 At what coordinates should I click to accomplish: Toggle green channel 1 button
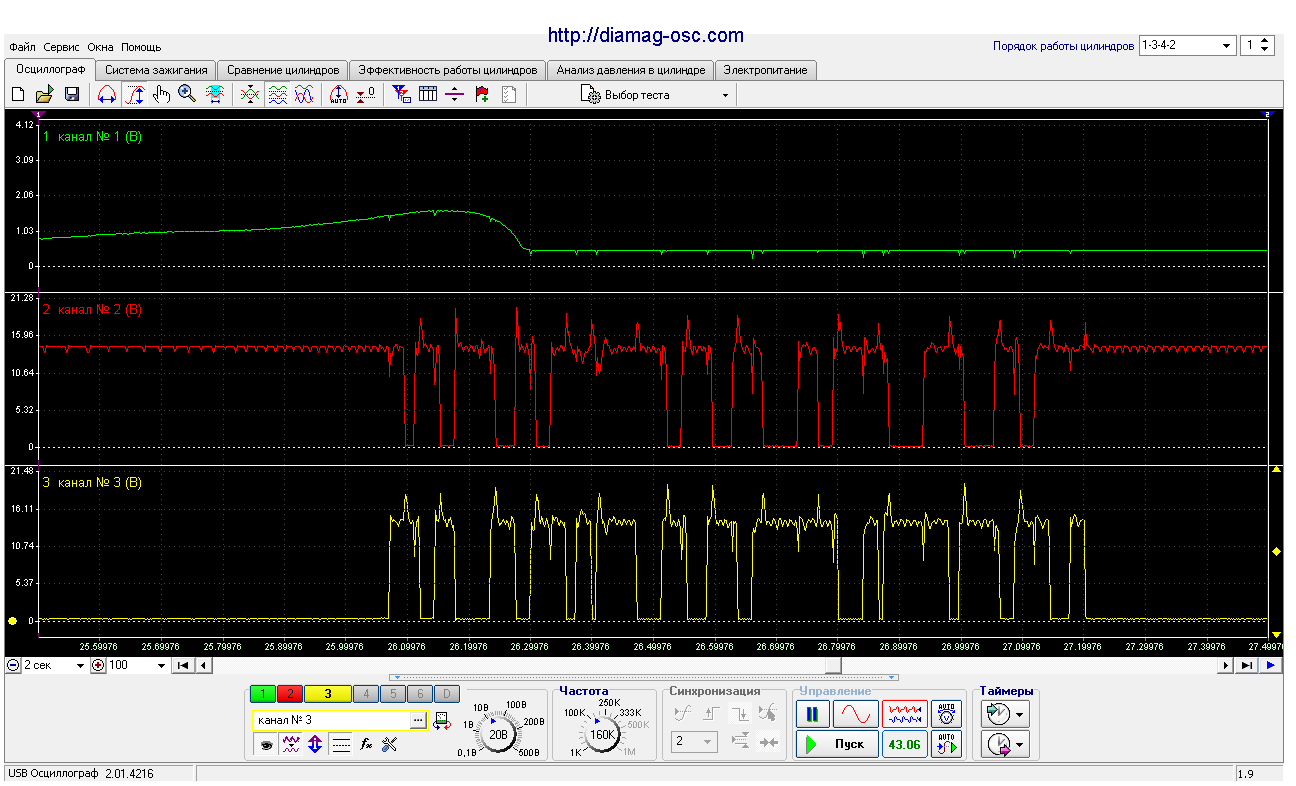coord(262,693)
